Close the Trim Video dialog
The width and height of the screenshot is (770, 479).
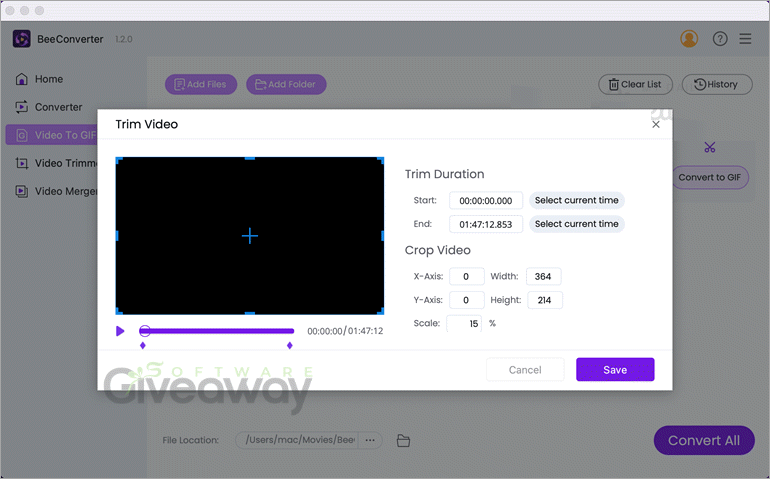656,124
